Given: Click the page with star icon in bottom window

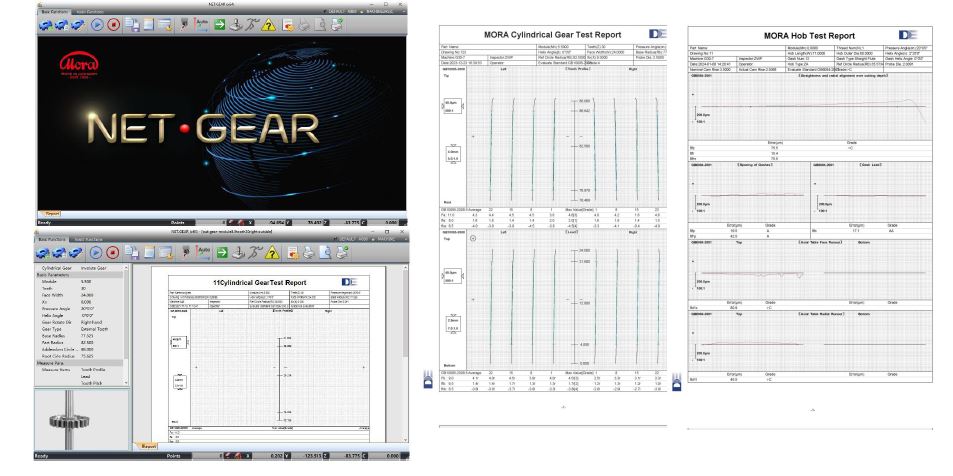Looking at the screenshot, I should pos(165,252).
